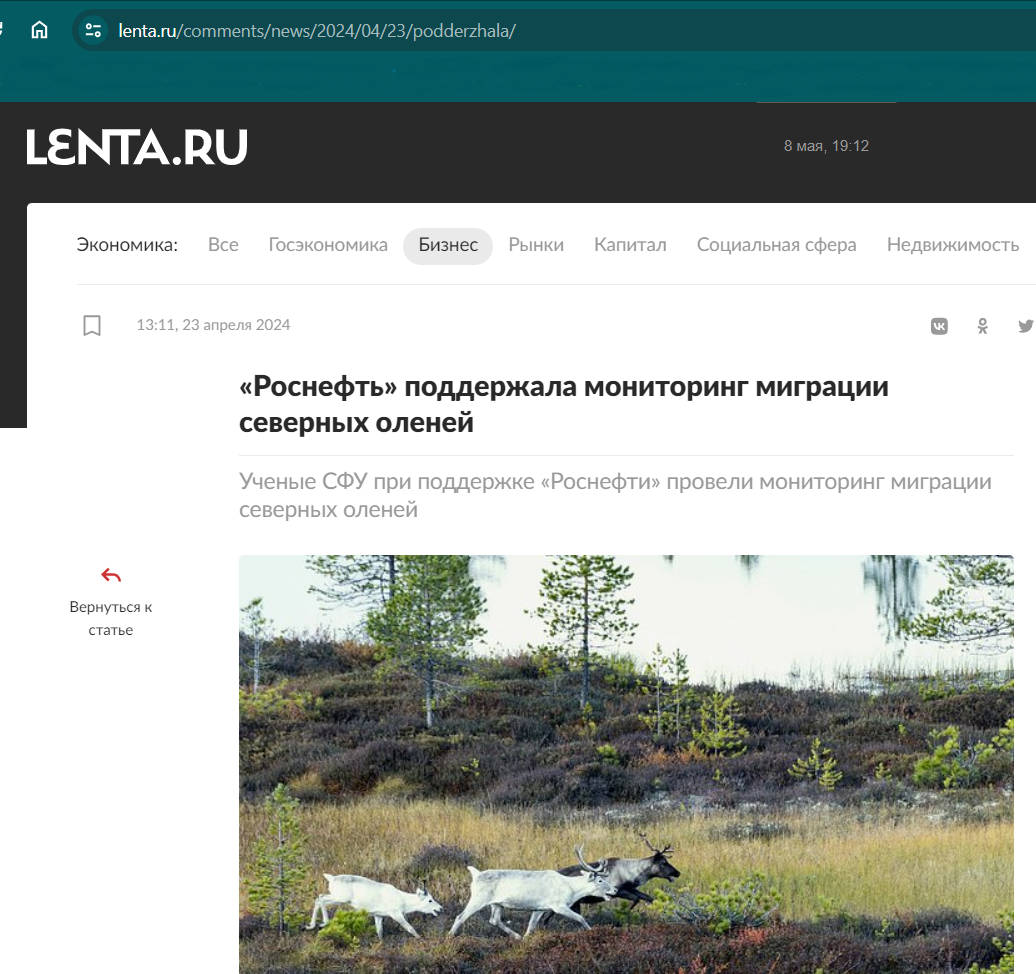
Task: Share article on VK
Action: pos(939,326)
